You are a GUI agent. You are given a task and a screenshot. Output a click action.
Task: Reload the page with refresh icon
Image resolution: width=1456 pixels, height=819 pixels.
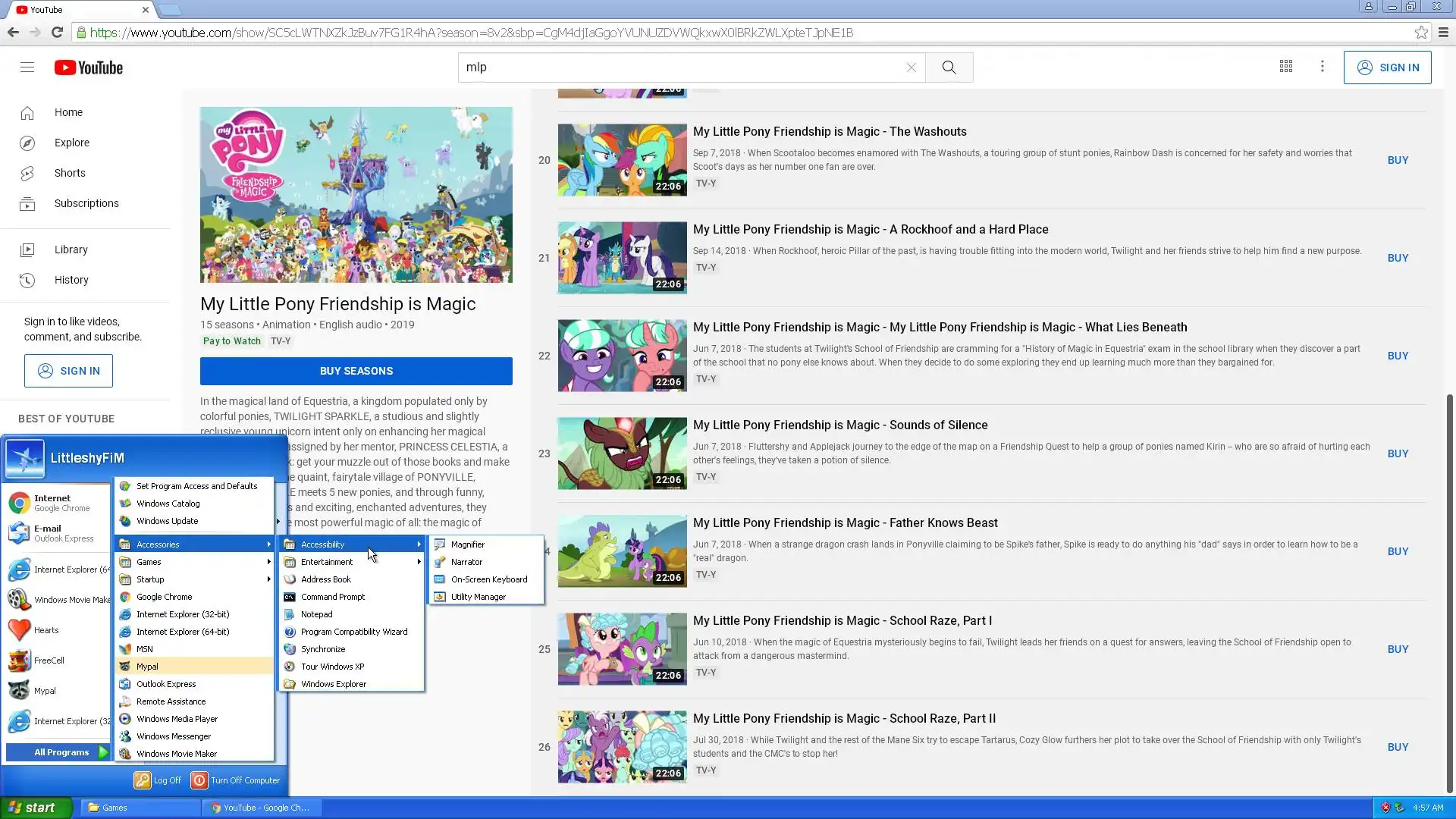pyautogui.click(x=57, y=33)
